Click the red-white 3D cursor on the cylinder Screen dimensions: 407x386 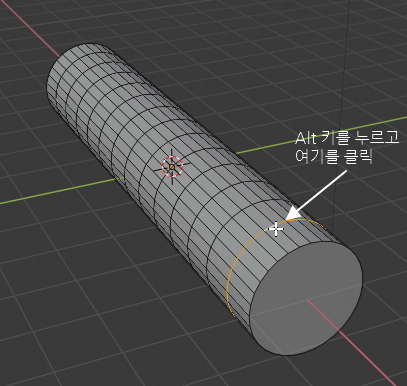point(172,167)
